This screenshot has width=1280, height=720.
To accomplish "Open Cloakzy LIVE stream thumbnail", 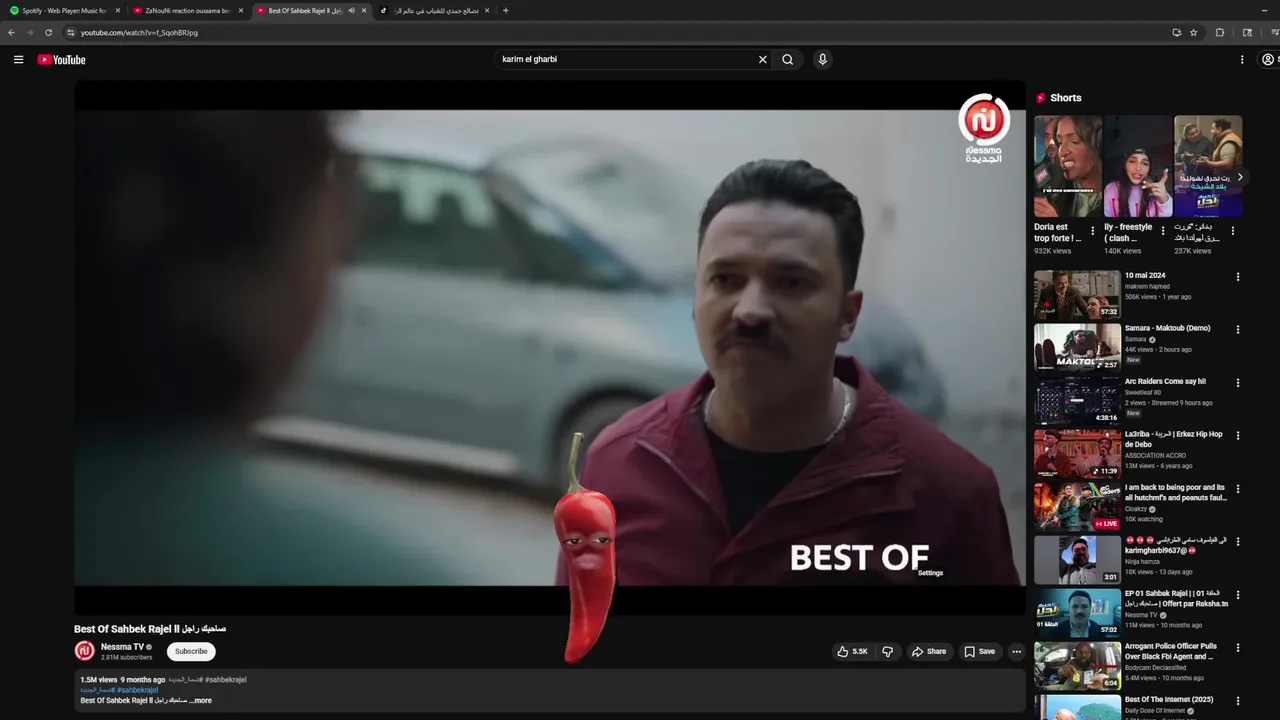I will click(1077, 506).
